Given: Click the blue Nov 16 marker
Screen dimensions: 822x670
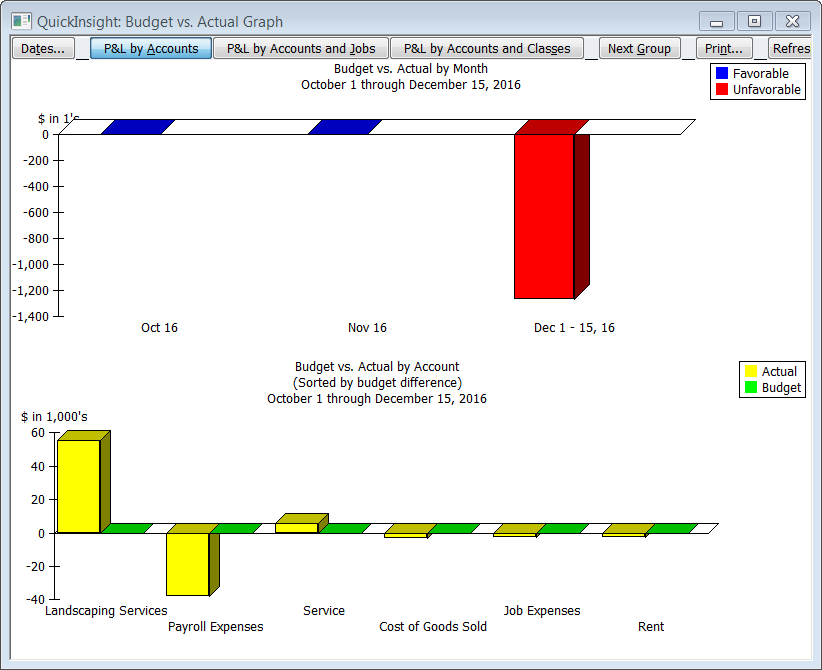Looking at the screenshot, I should click(x=345, y=127).
